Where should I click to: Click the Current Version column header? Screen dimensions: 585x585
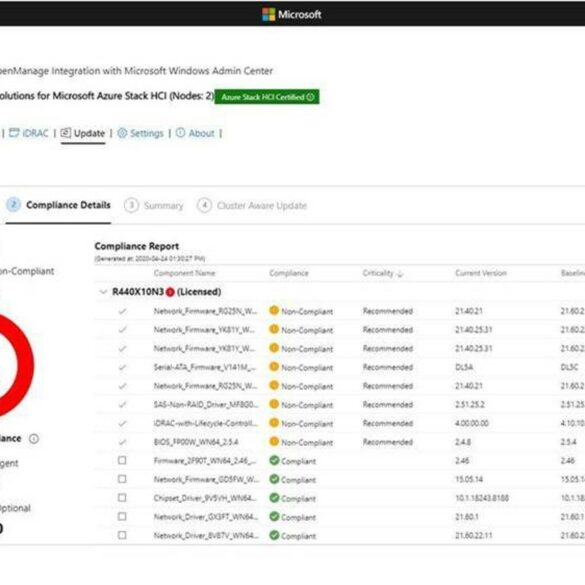click(x=481, y=273)
